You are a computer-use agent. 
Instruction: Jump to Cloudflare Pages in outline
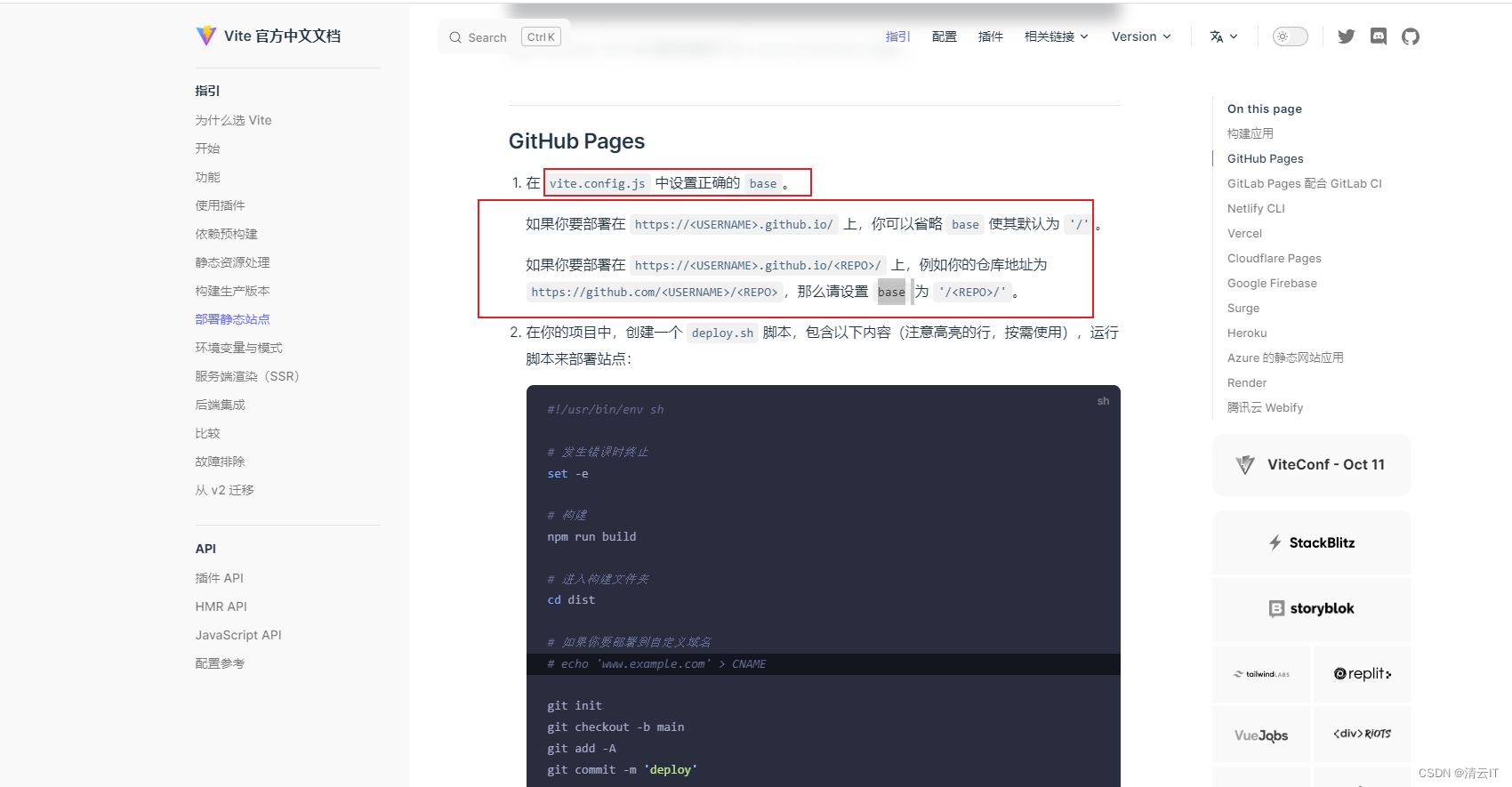(x=1275, y=258)
